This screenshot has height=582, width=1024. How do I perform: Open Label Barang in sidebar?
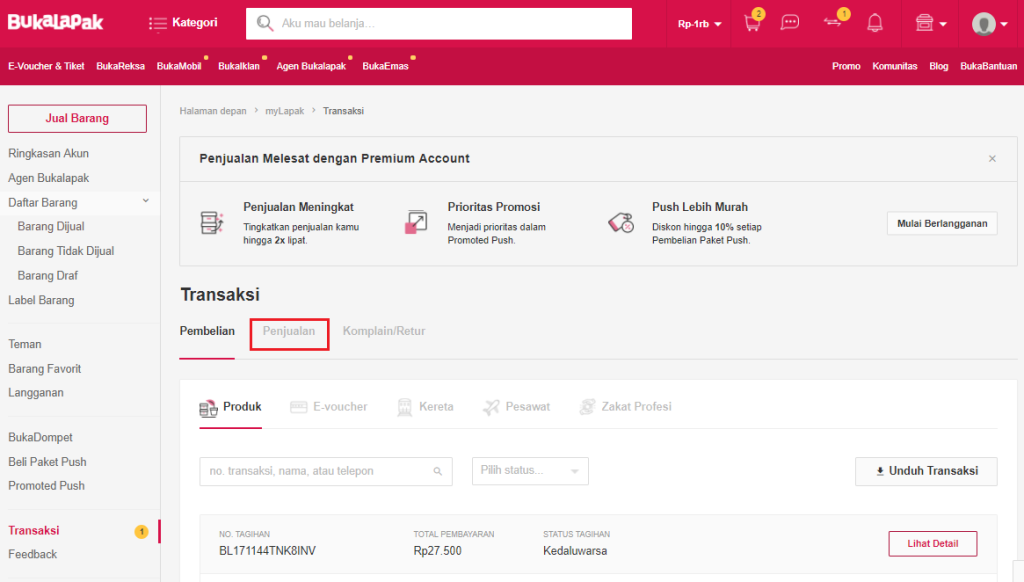[x=41, y=300]
